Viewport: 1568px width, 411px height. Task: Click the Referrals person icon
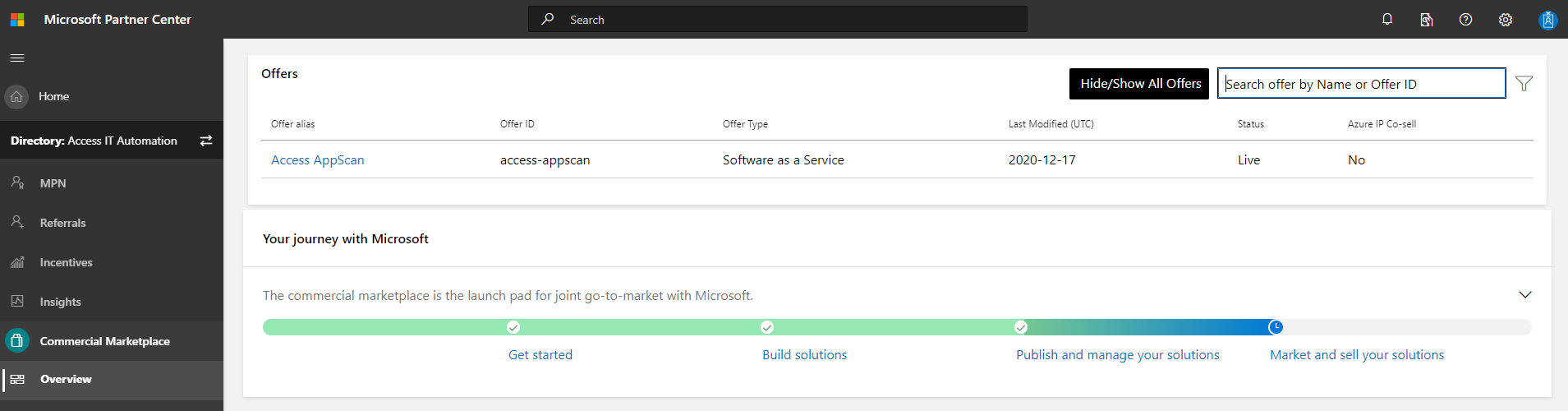pyautogui.click(x=17, y=222)
